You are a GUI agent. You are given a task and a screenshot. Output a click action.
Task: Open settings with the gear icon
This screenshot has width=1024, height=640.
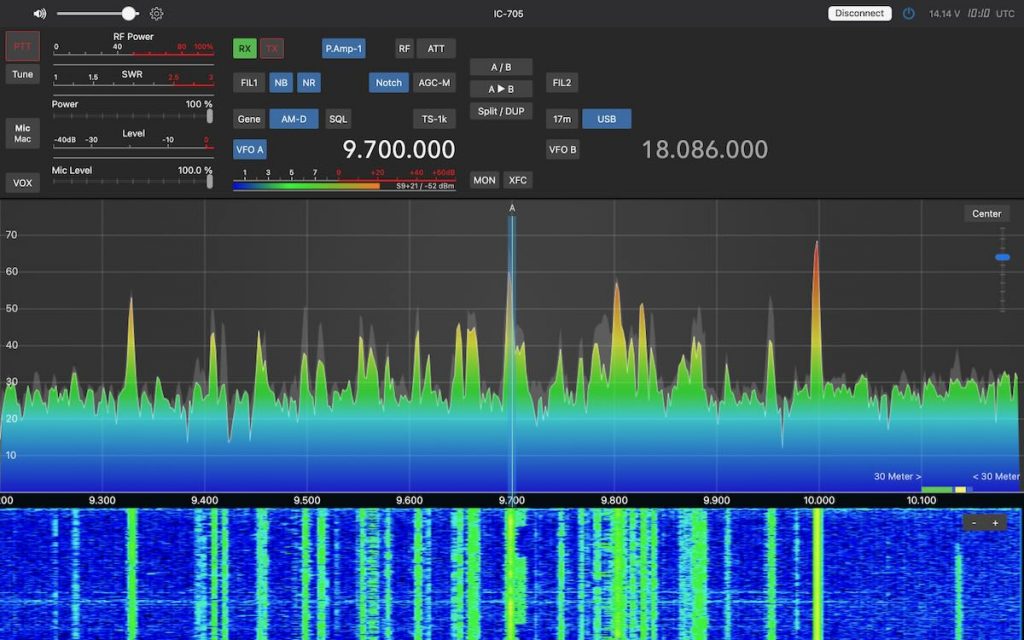[156, 14]
